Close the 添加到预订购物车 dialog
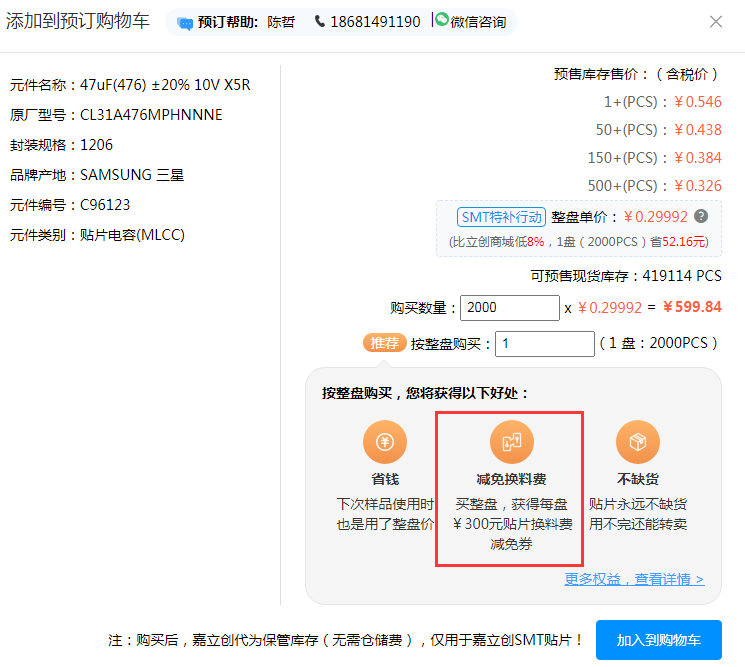Viewport: 745px width, 667px height. click(715, 21)
